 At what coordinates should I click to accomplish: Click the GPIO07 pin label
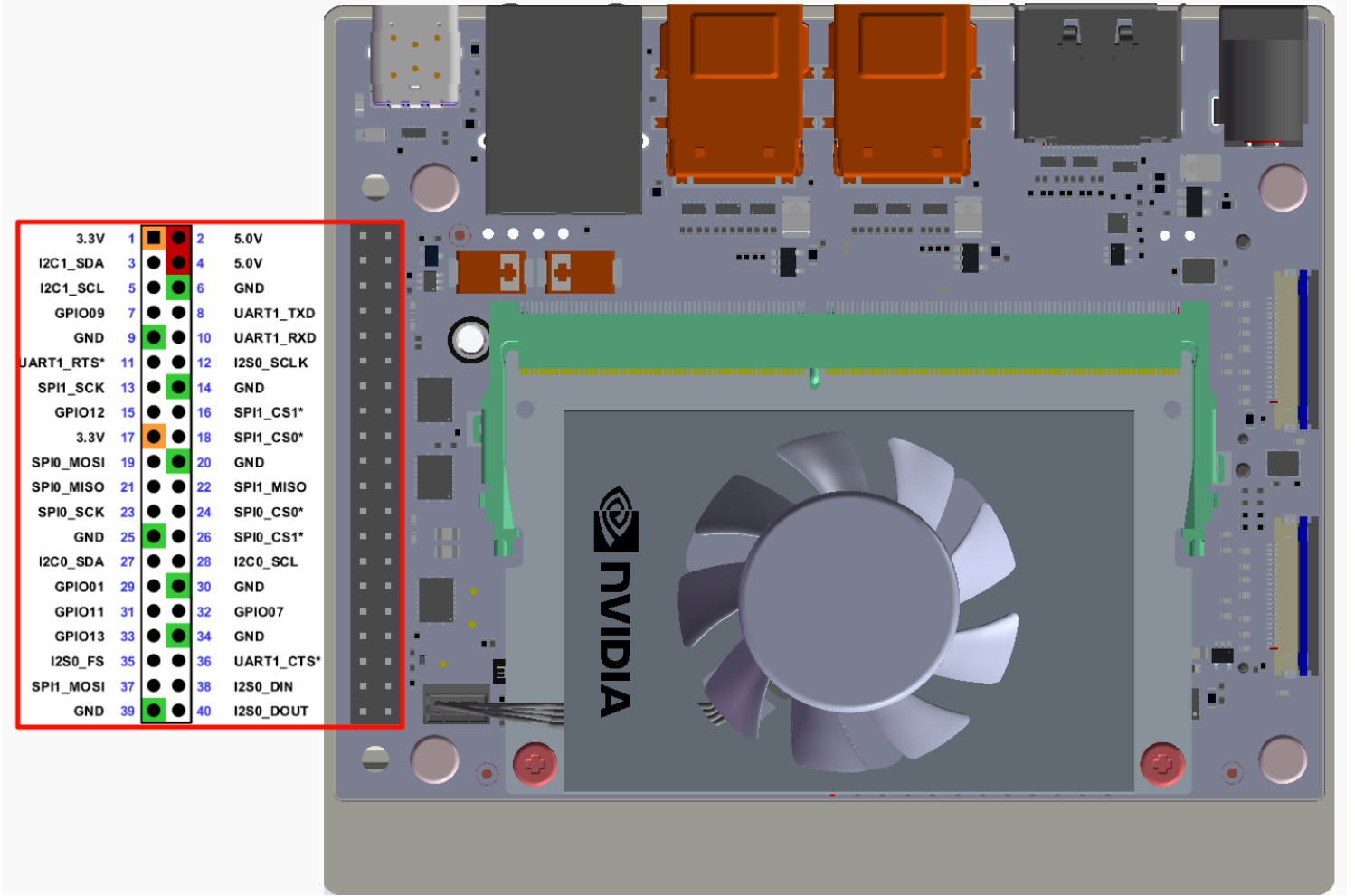259,611
